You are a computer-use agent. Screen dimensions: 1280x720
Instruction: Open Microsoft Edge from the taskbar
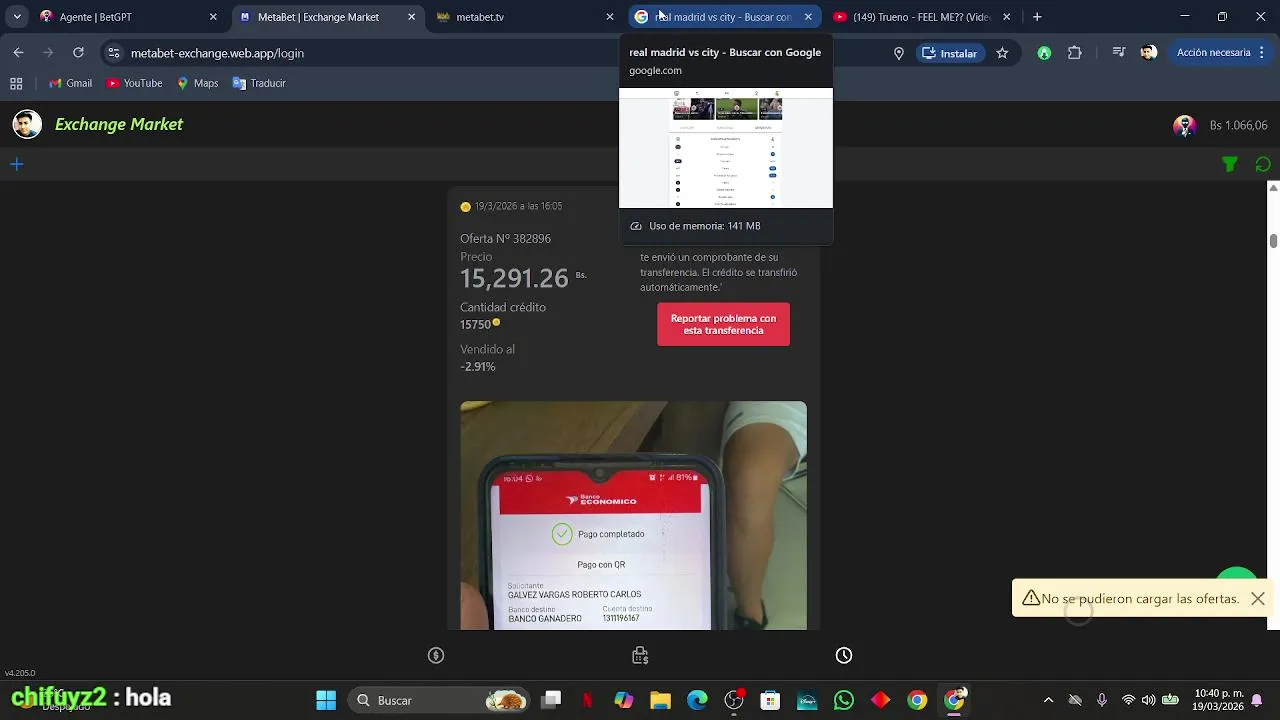click(x=697, y=700)
